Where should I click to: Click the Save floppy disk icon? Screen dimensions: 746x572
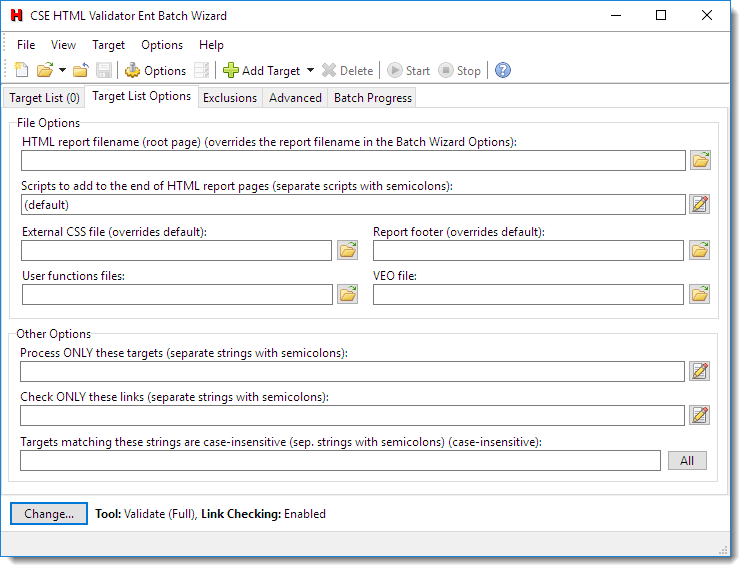[x=104, y=70]
